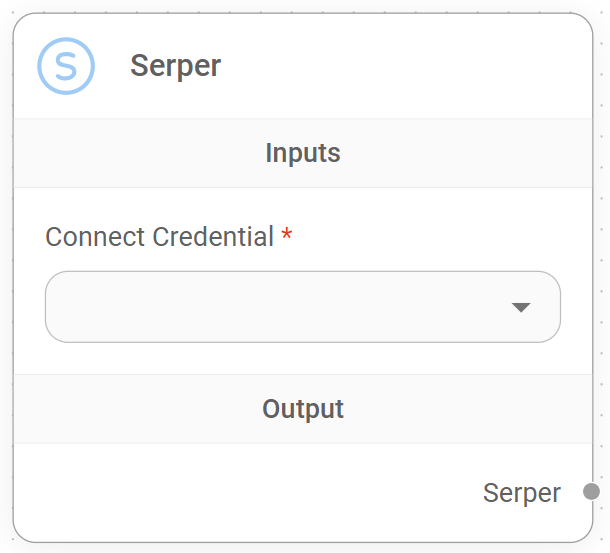The height and width of the screenshot is (553, 610).
Task: Click the red required asterisk marker
Action: pos(287,236)
